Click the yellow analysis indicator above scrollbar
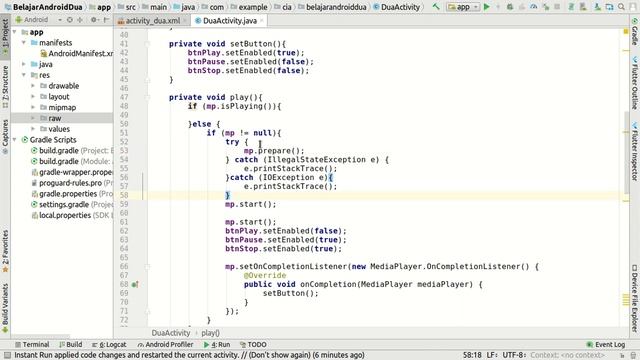Image resolution: width=640 pixels, height=360 pixels. [x=626, y=31]
